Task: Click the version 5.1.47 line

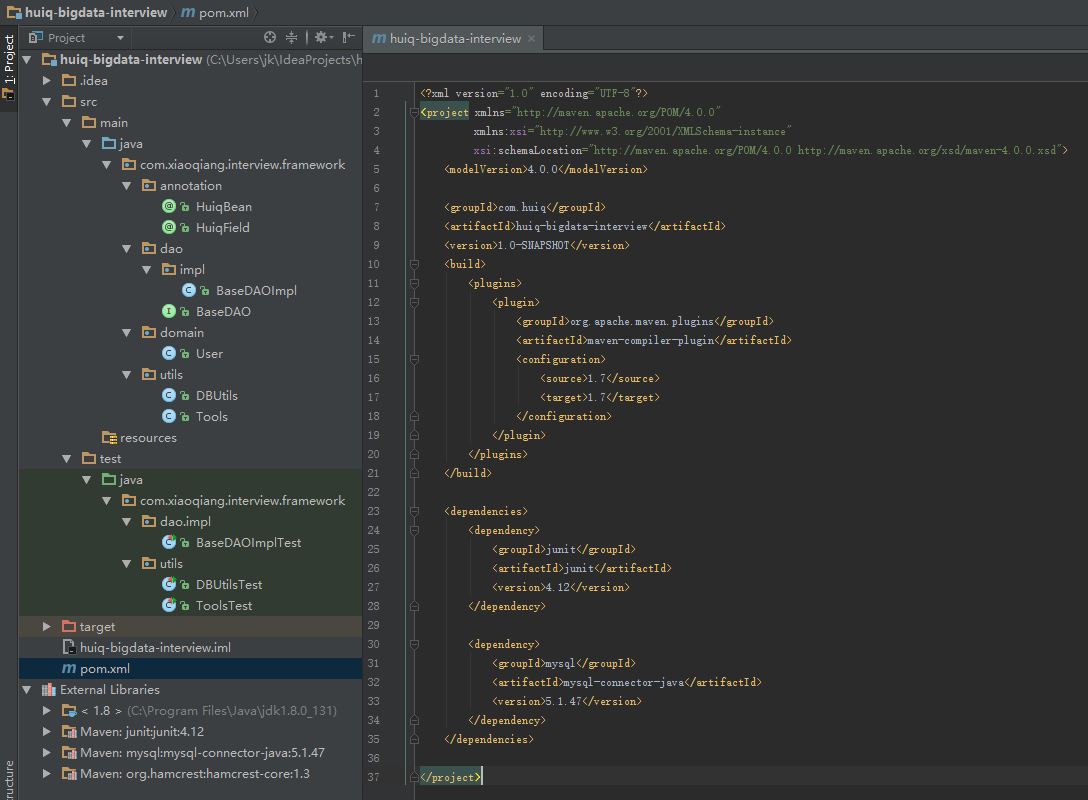Action: tap(567, 701)
